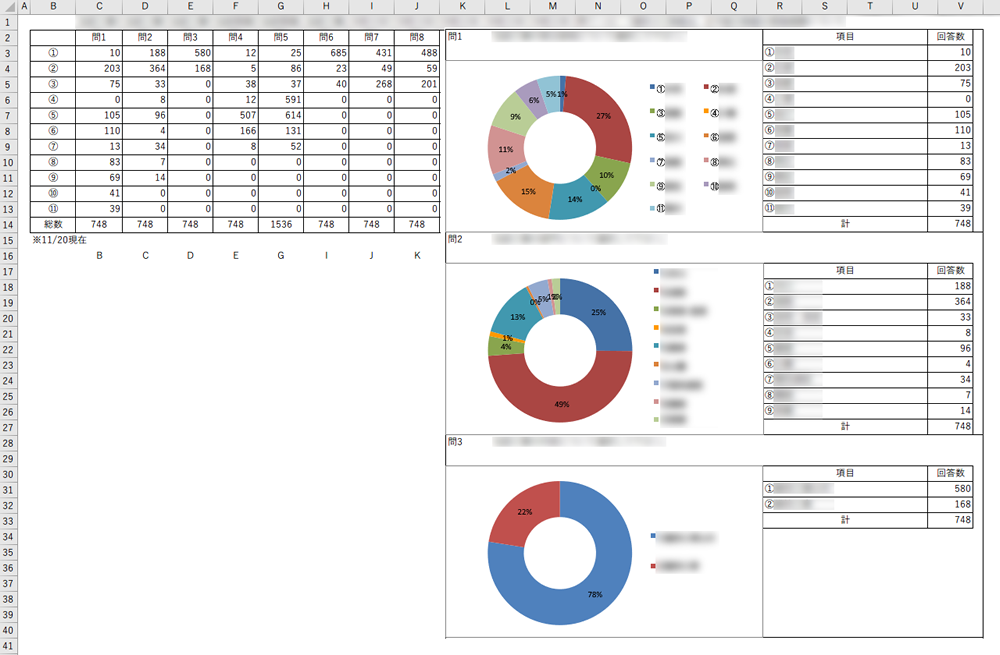This screenshot has width=1000, height=655.
Task: Select column V header
Action: click(959, 7)
